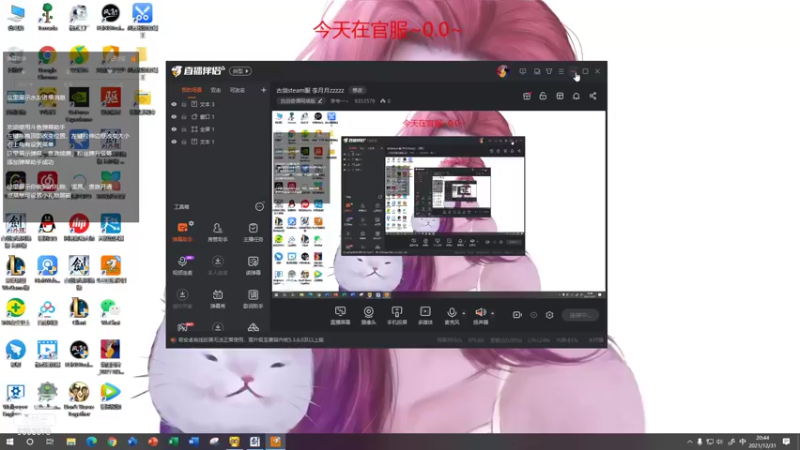
Task: Open Microsoft Edge from the taskbar
Action: click(x=91, y=442)
